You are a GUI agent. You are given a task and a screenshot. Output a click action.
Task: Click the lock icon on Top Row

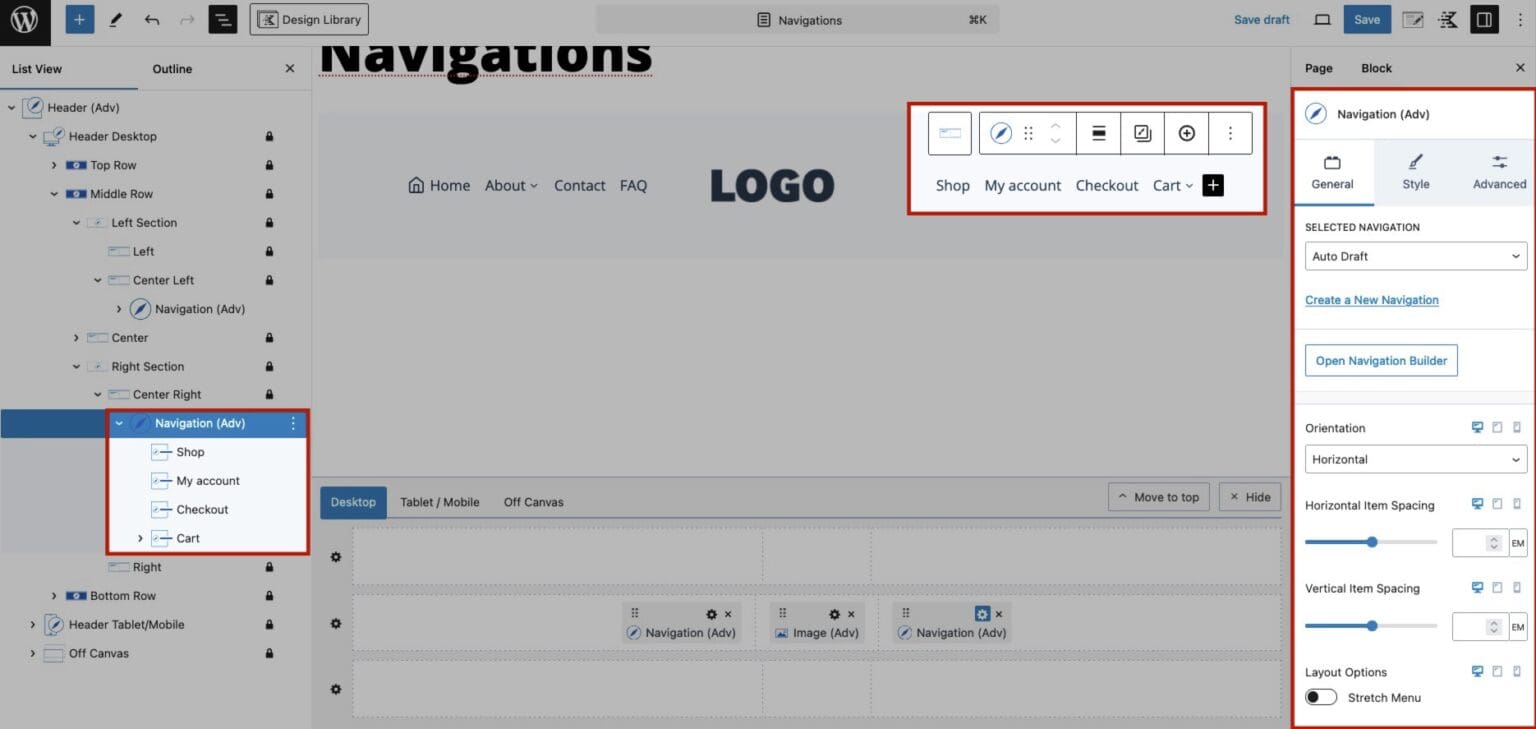268,165
